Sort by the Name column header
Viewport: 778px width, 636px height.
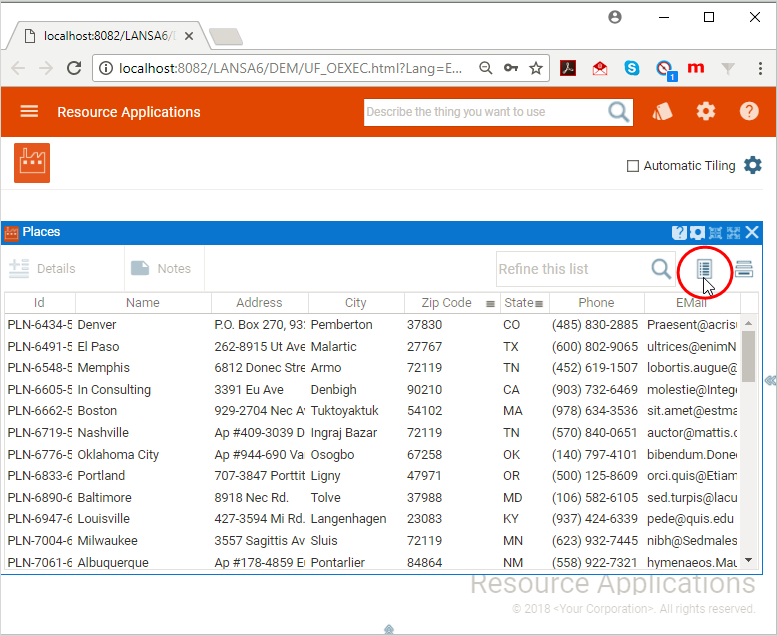click(x=142, y=303)
